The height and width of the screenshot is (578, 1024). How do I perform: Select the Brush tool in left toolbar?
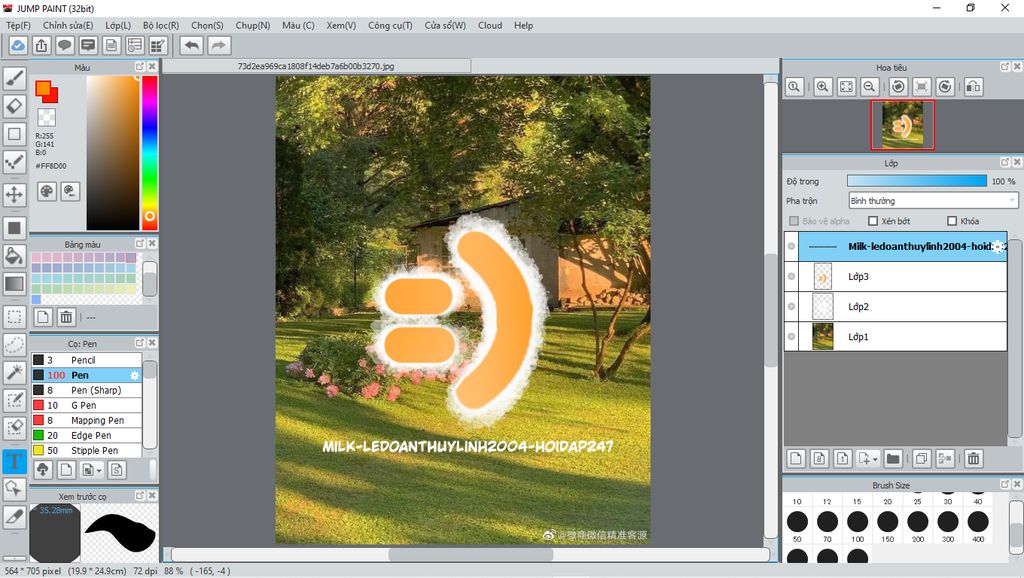coord(14,78)
